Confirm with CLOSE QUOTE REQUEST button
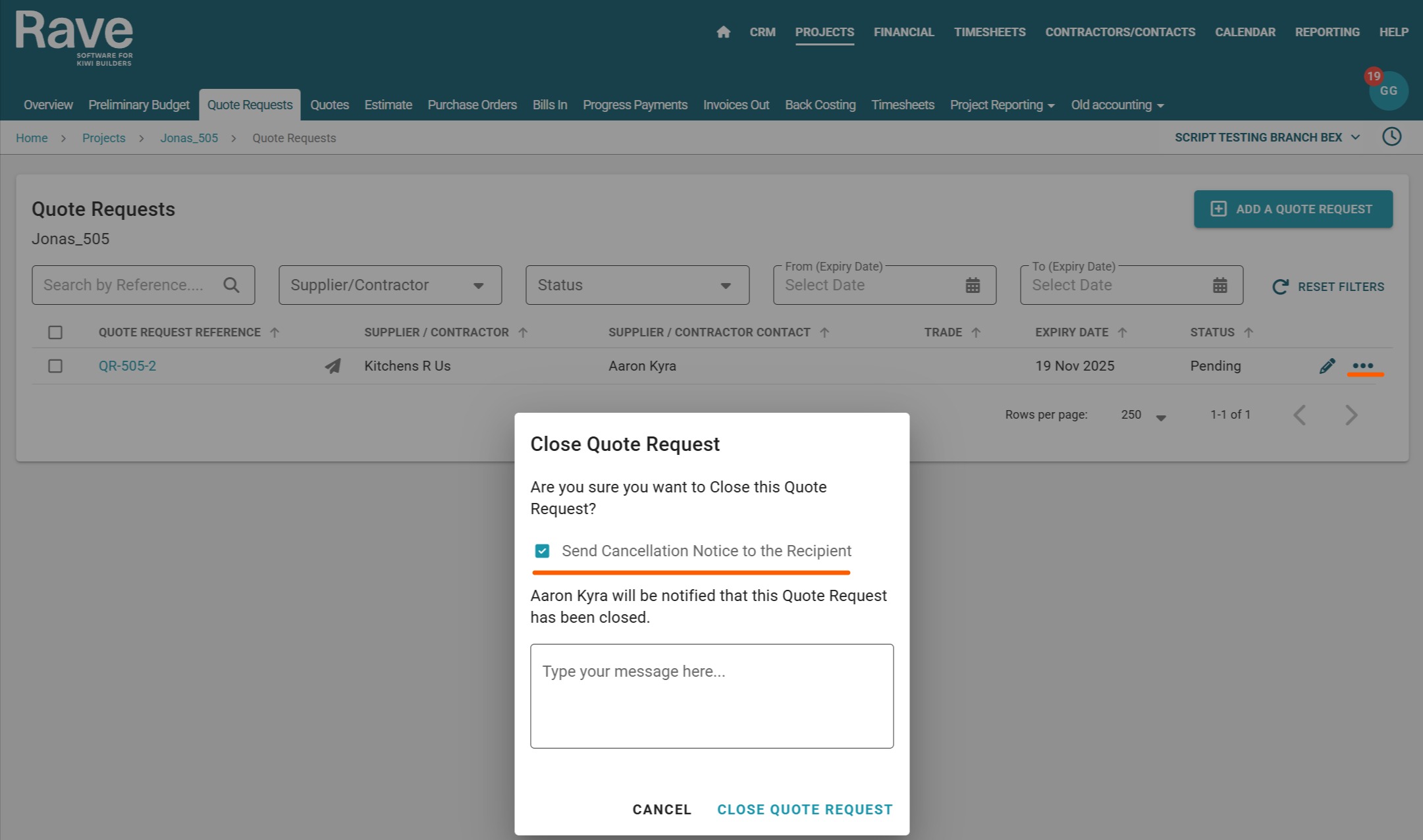 coord(805,810)
